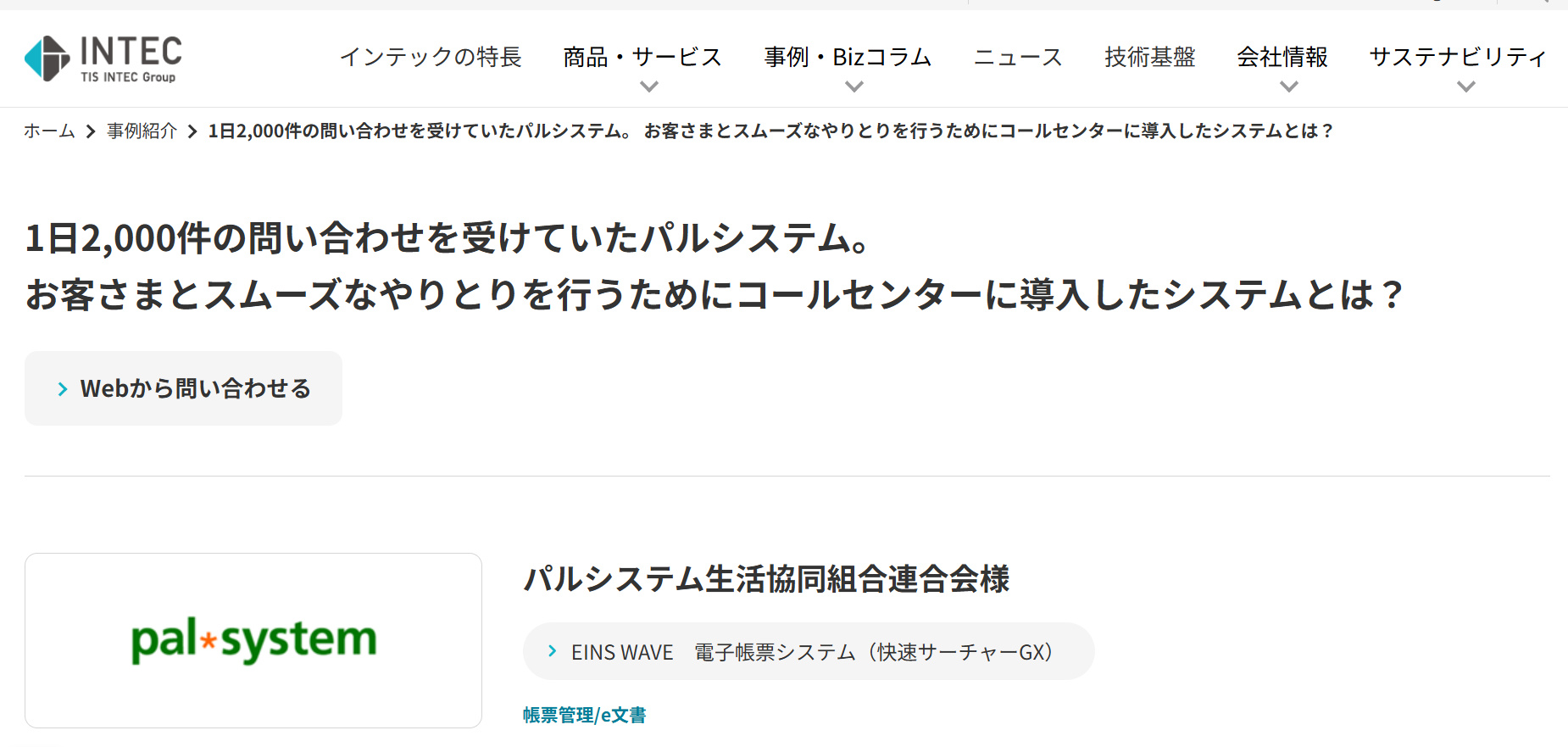
Task: Expand the chevron under サステナビリティ
Action: [1465, 86]
